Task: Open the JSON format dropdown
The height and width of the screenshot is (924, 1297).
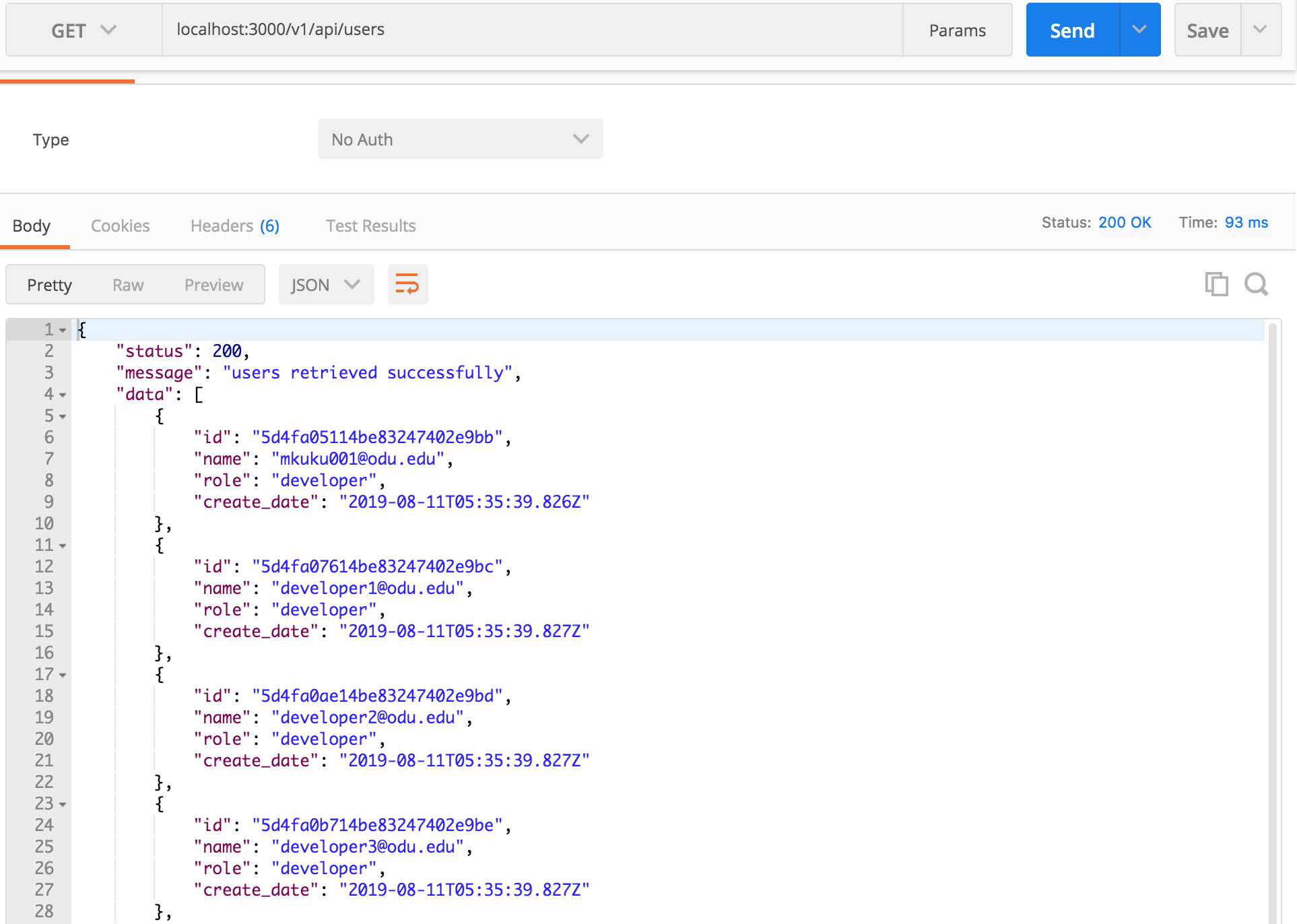Action: 326,285
